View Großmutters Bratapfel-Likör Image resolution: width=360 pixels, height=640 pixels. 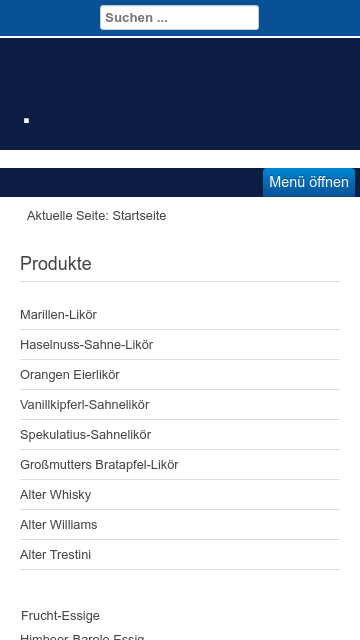[x=99, y=464]
